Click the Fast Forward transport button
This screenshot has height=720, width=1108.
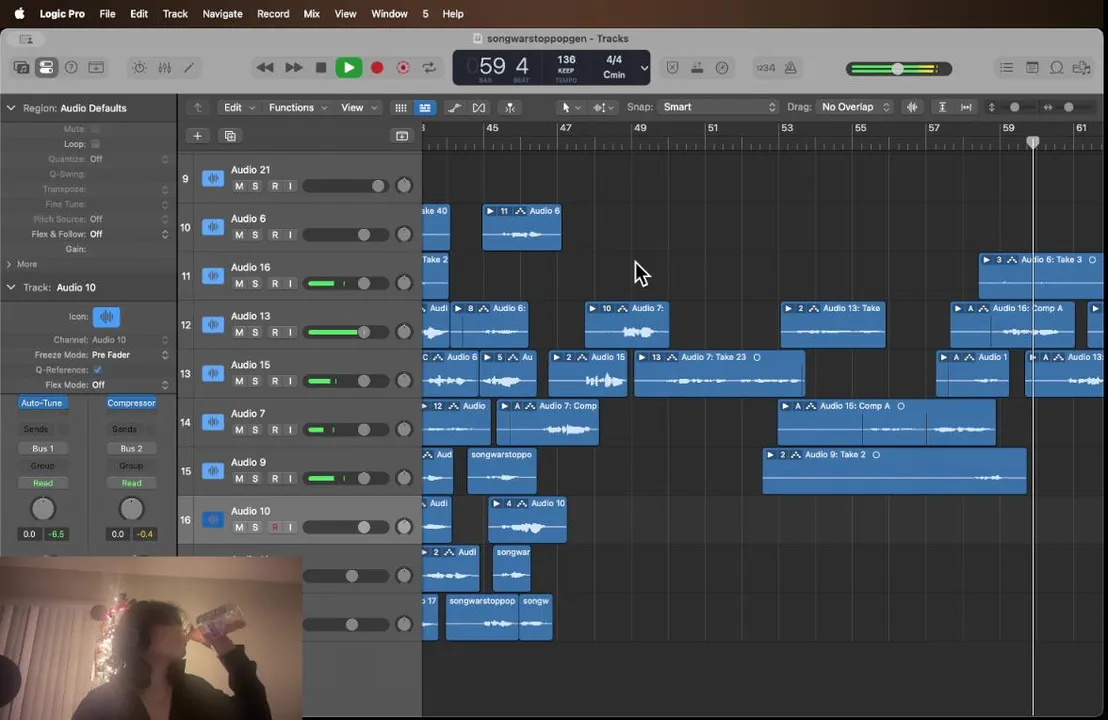click(293, 68)
